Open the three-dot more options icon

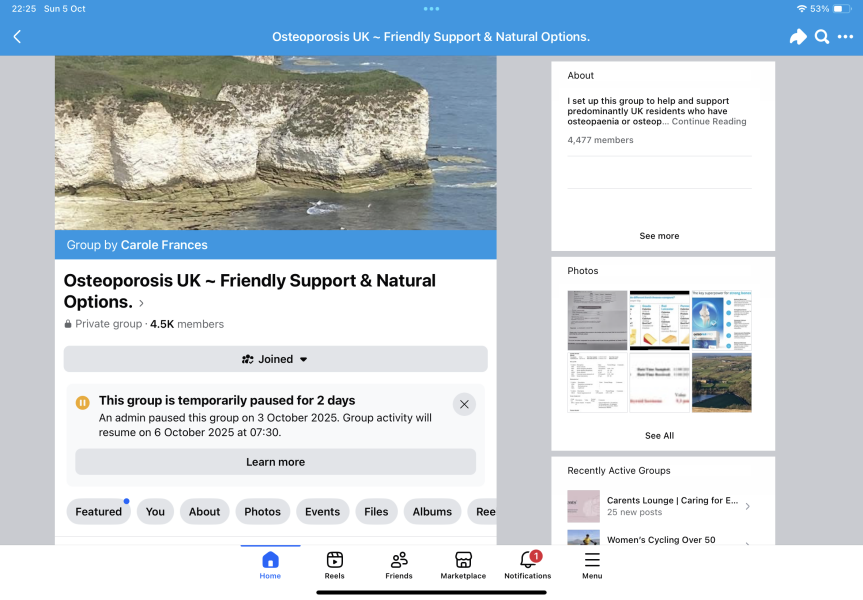coord(845,37)
